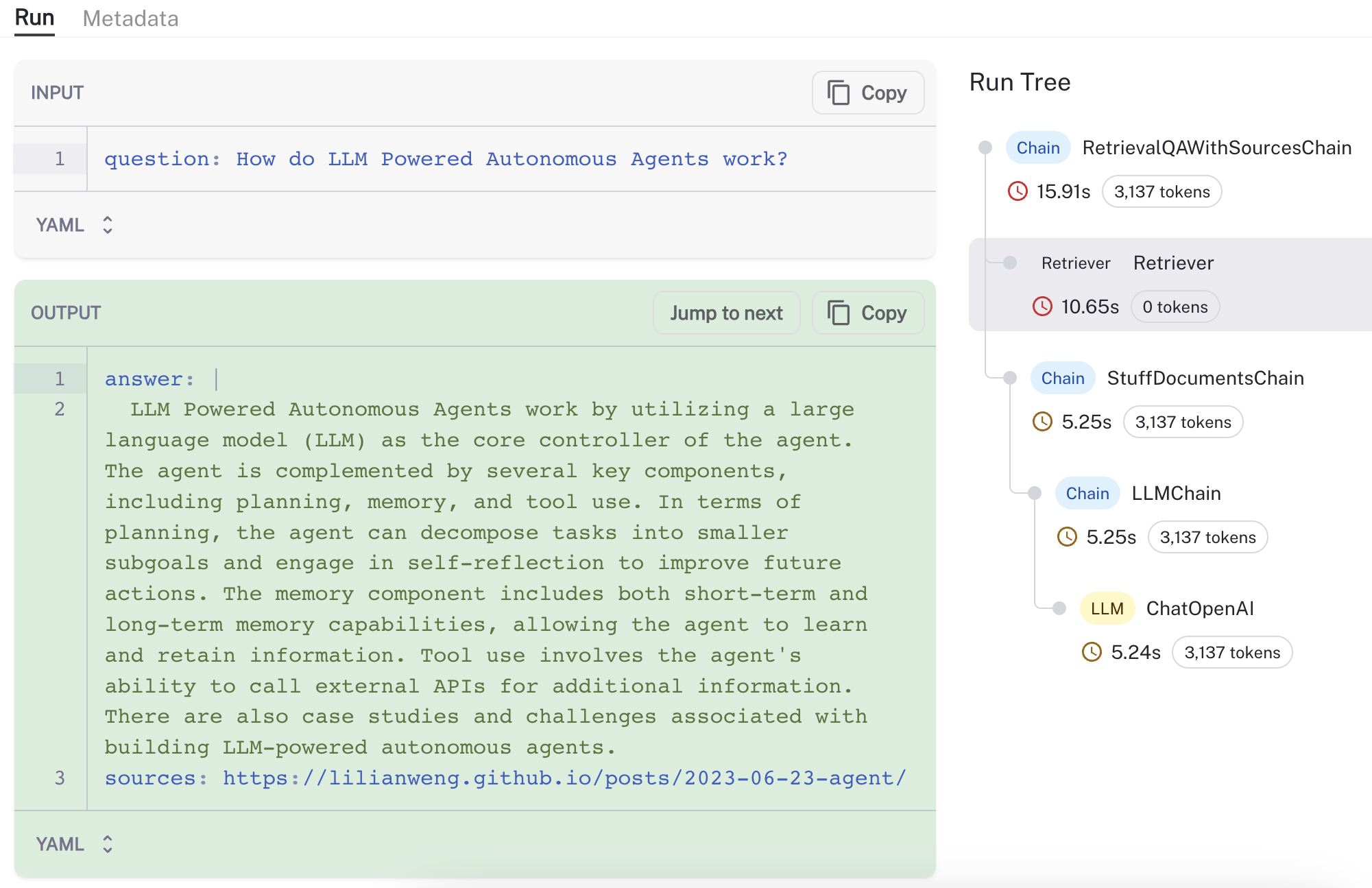This screenshot has width=1372, height=888.
Task: Collapse the StuffDocumentsChain tree node dot
Action: (x=1010, y=378)
